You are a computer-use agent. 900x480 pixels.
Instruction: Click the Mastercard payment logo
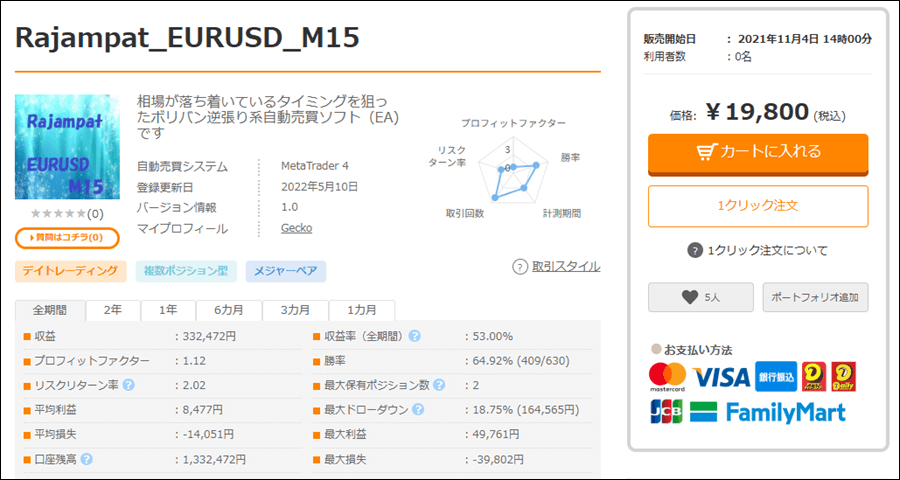668,377
